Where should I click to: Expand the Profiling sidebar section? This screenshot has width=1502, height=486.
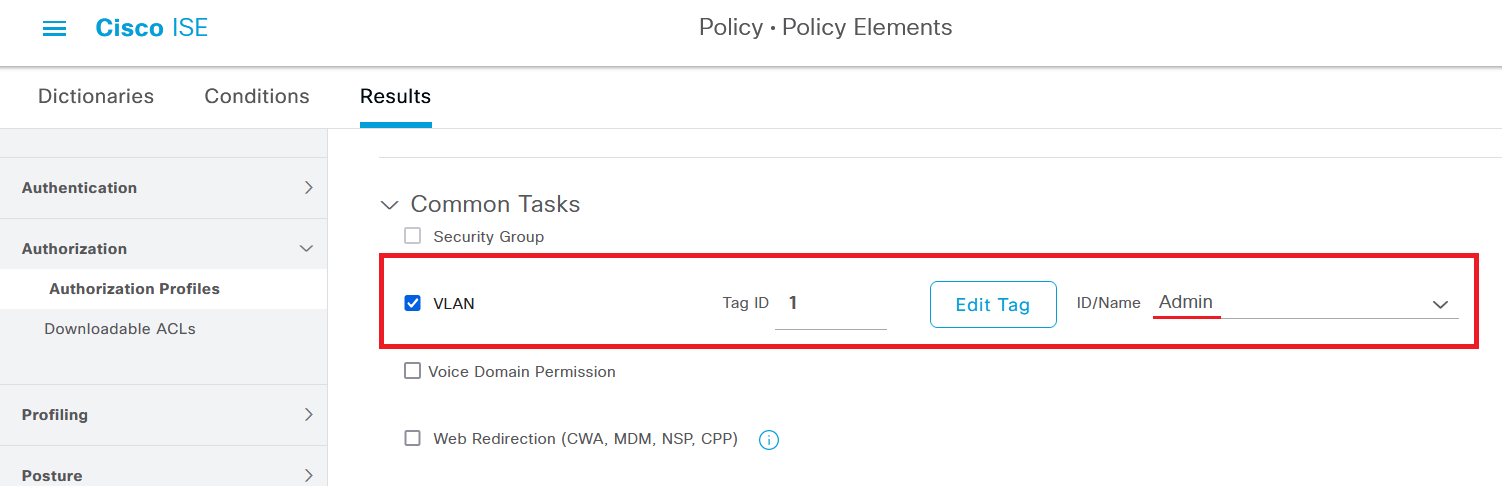point(308,414)
